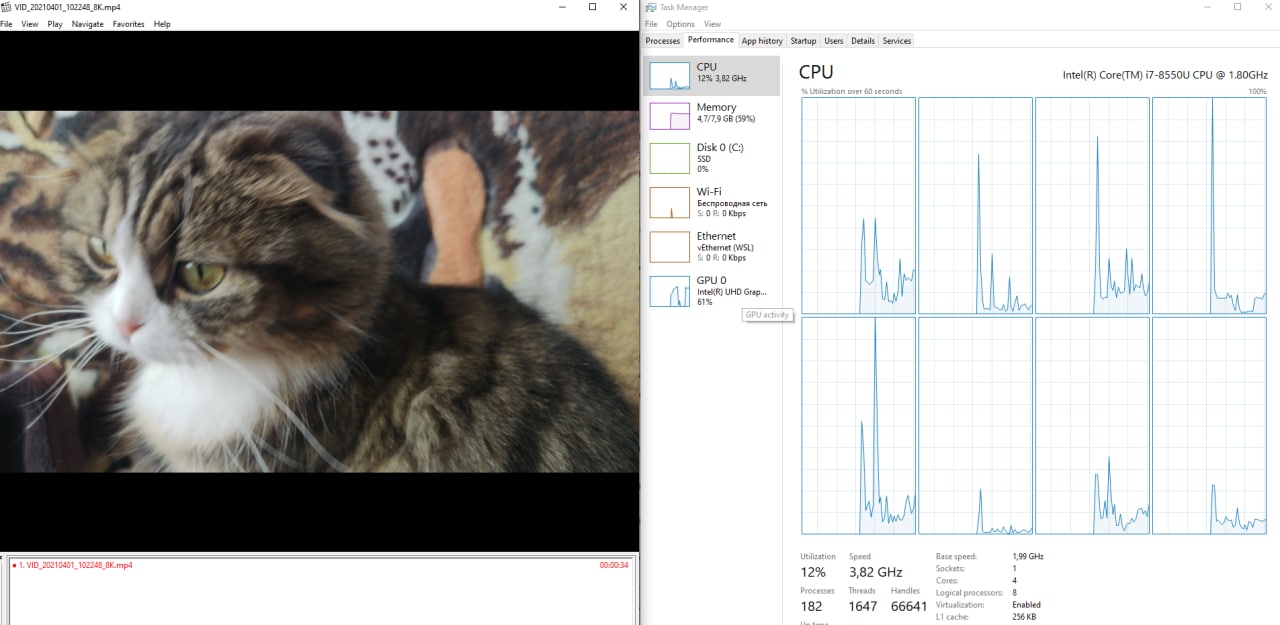Select the GPU 0 mini-graph thumbnail
The height and width of the screenshot is (625, 1280).
[670, 291]
